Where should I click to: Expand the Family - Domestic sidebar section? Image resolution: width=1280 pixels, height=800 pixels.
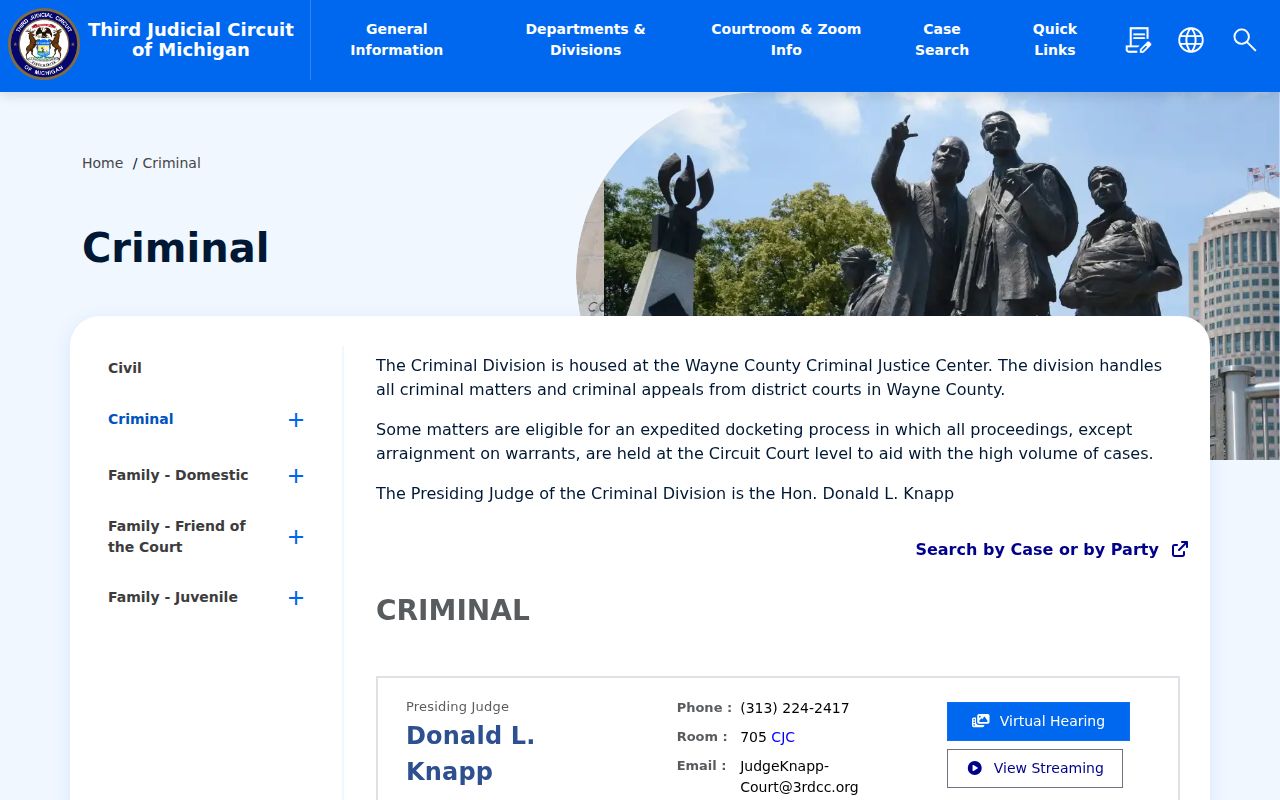296,476
